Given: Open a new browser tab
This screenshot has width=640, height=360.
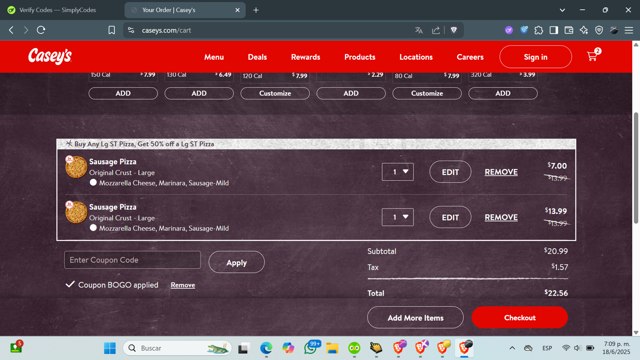Looking at the screenshot, I should [x=256, y=10].
